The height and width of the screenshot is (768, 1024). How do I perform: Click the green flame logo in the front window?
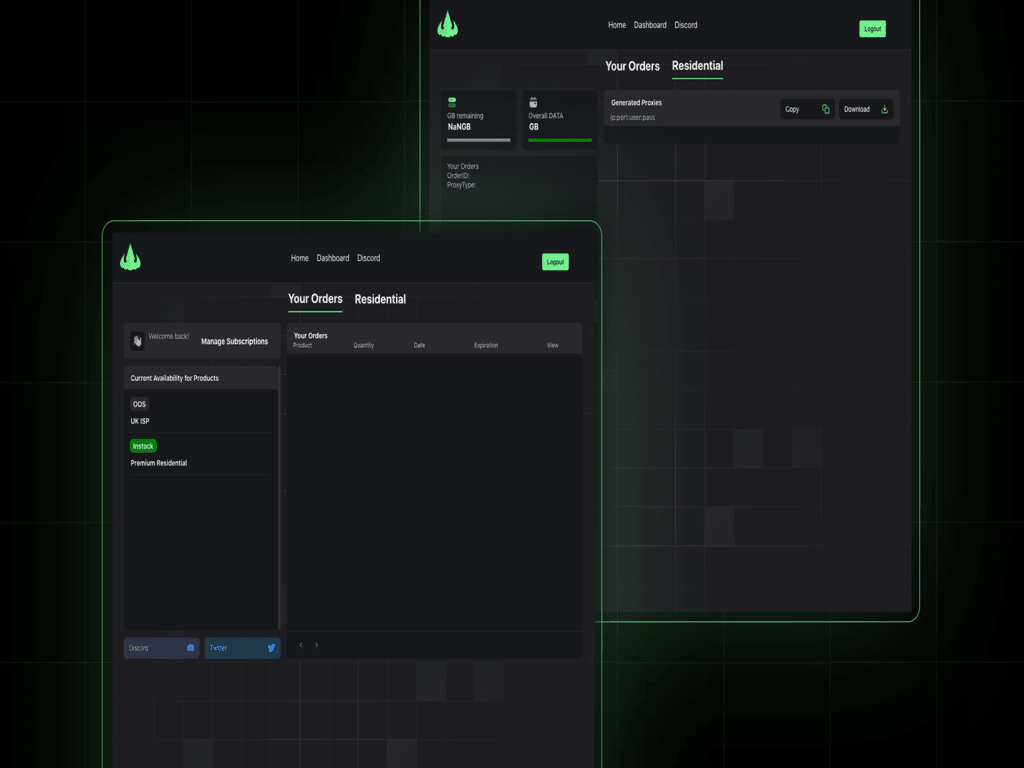[x=131, y=257]
